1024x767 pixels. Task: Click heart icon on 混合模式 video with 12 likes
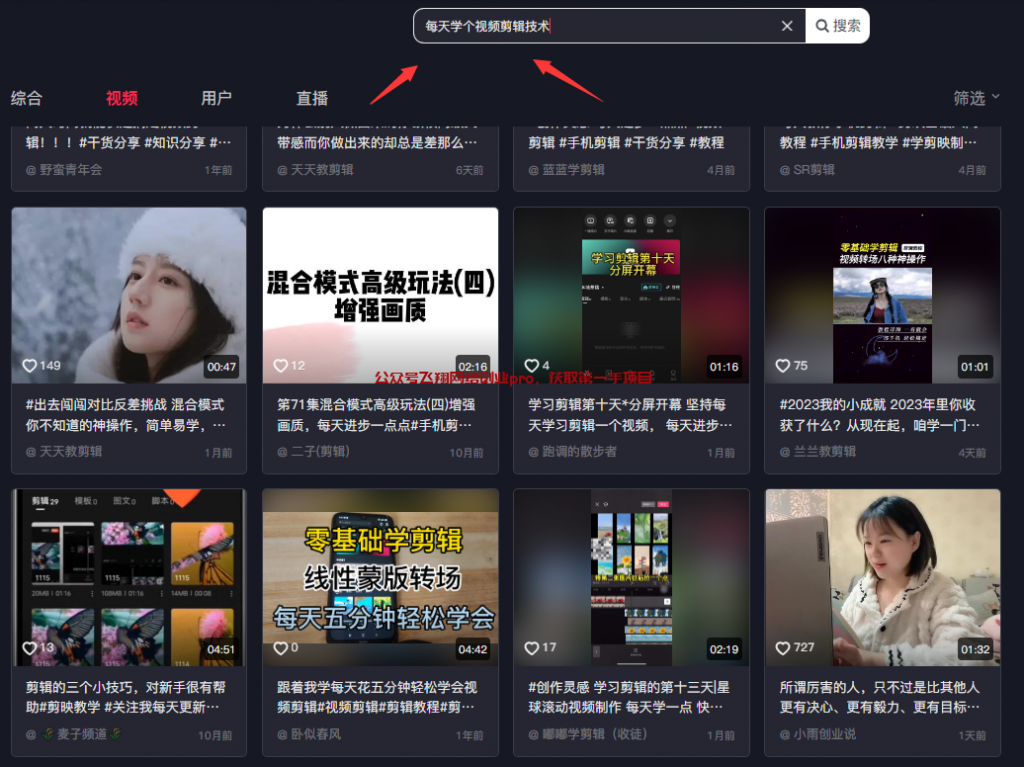tap(281, 366)
